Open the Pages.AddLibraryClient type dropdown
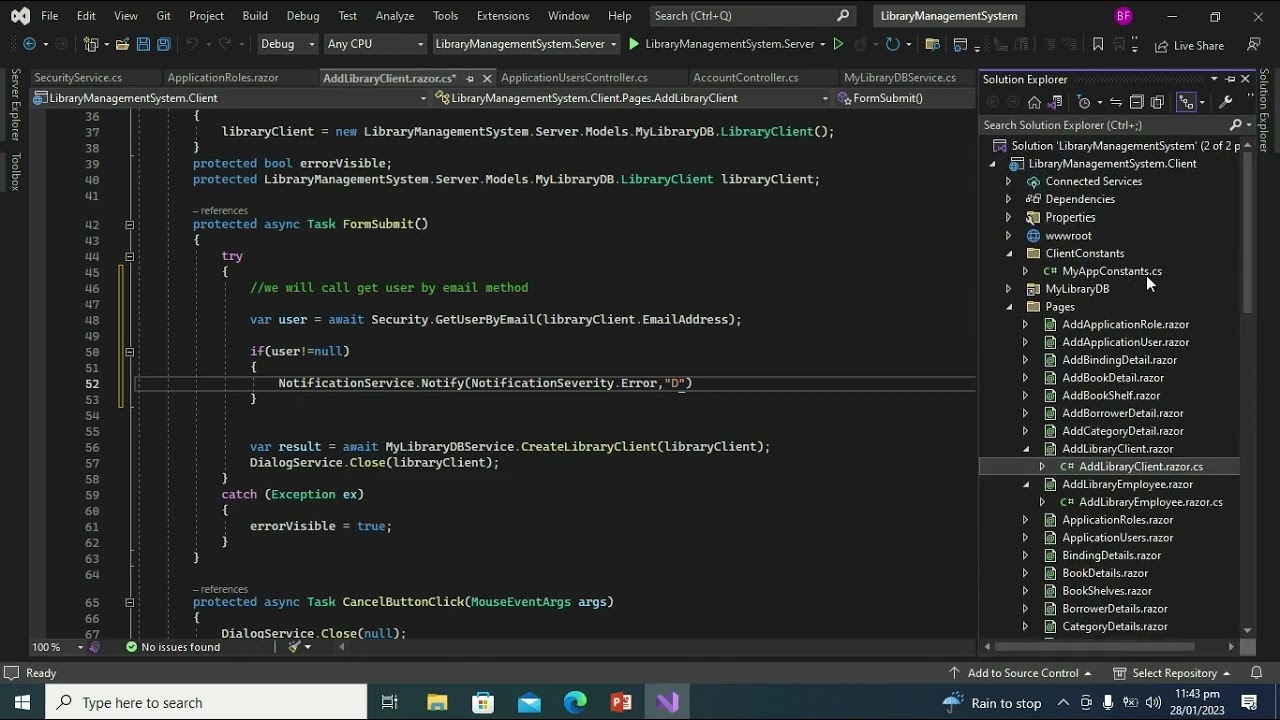 (632, 98)
